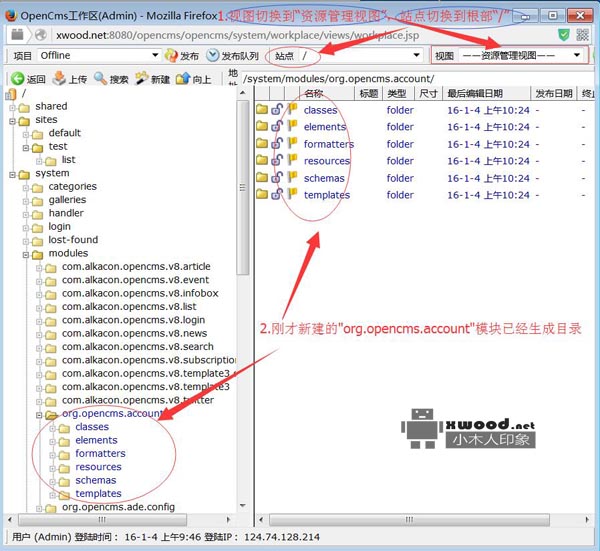Sort by the 最后编辑日期 column header
Screen dimensions: 600x551
pos(486,93)
